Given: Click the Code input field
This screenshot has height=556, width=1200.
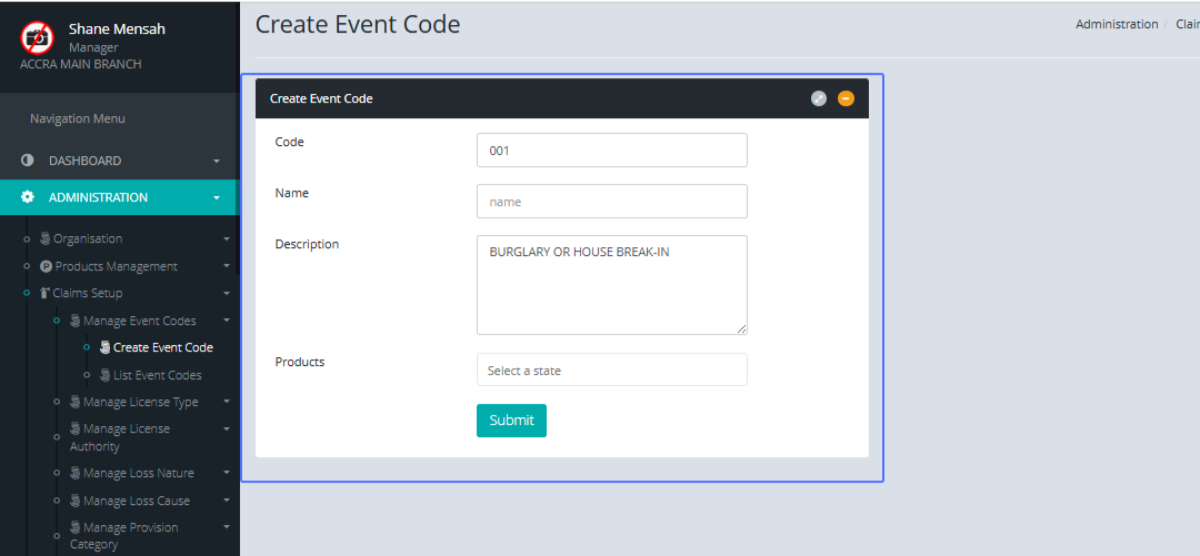Looking at the screenshot, I should 611,150.
